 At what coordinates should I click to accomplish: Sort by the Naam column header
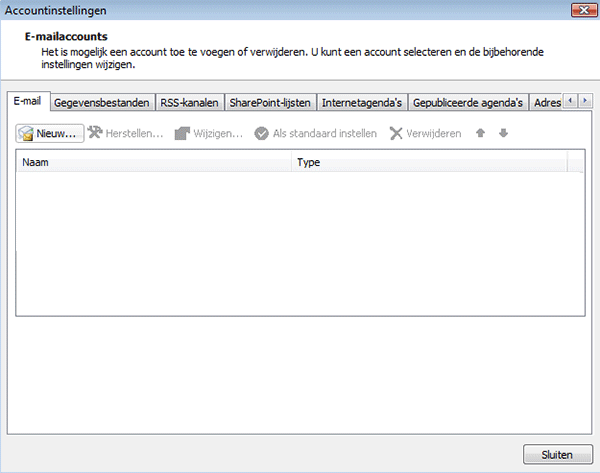coord(154,161)
